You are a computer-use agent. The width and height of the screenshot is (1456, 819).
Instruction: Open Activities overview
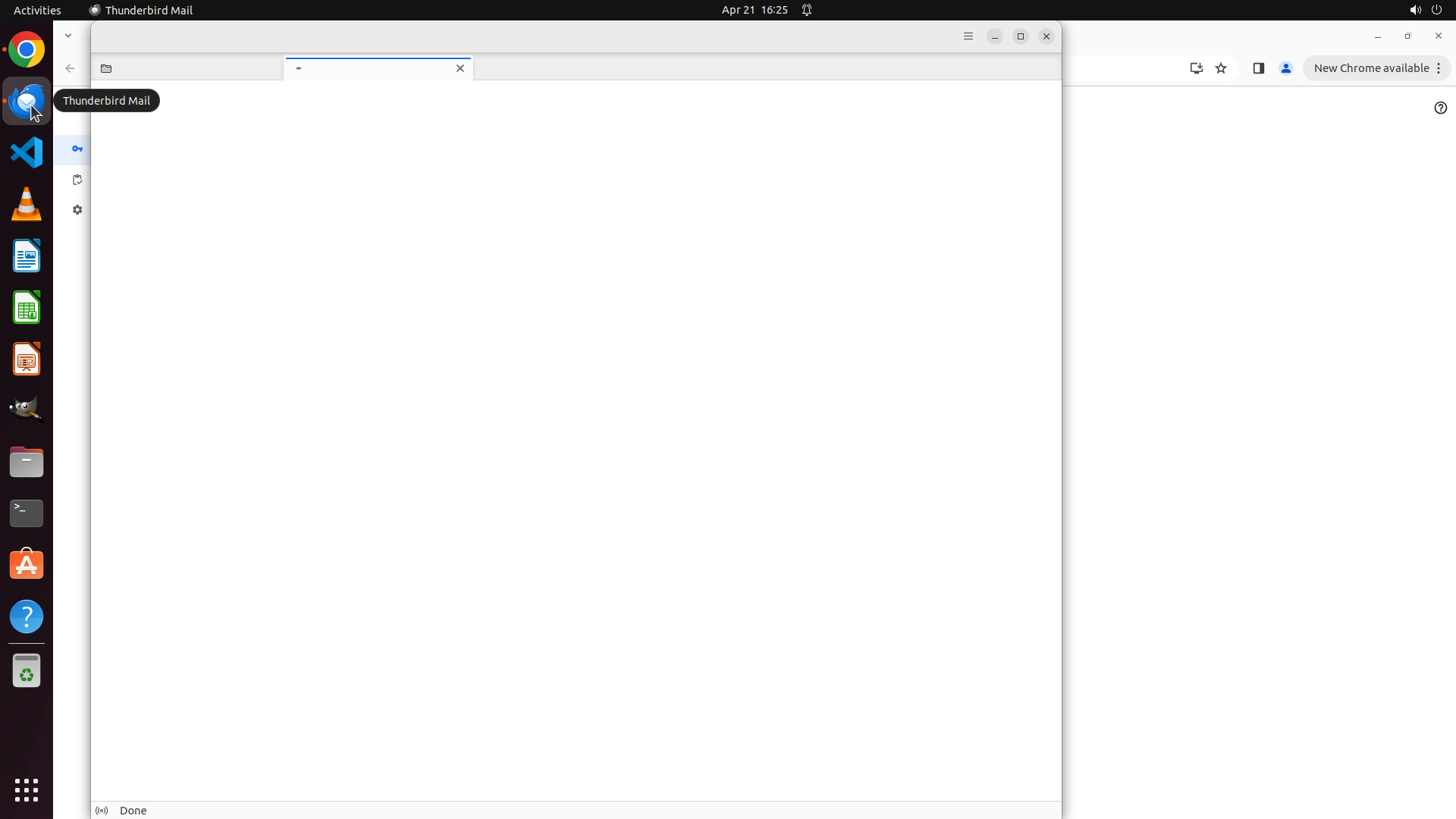coord(37,10)
